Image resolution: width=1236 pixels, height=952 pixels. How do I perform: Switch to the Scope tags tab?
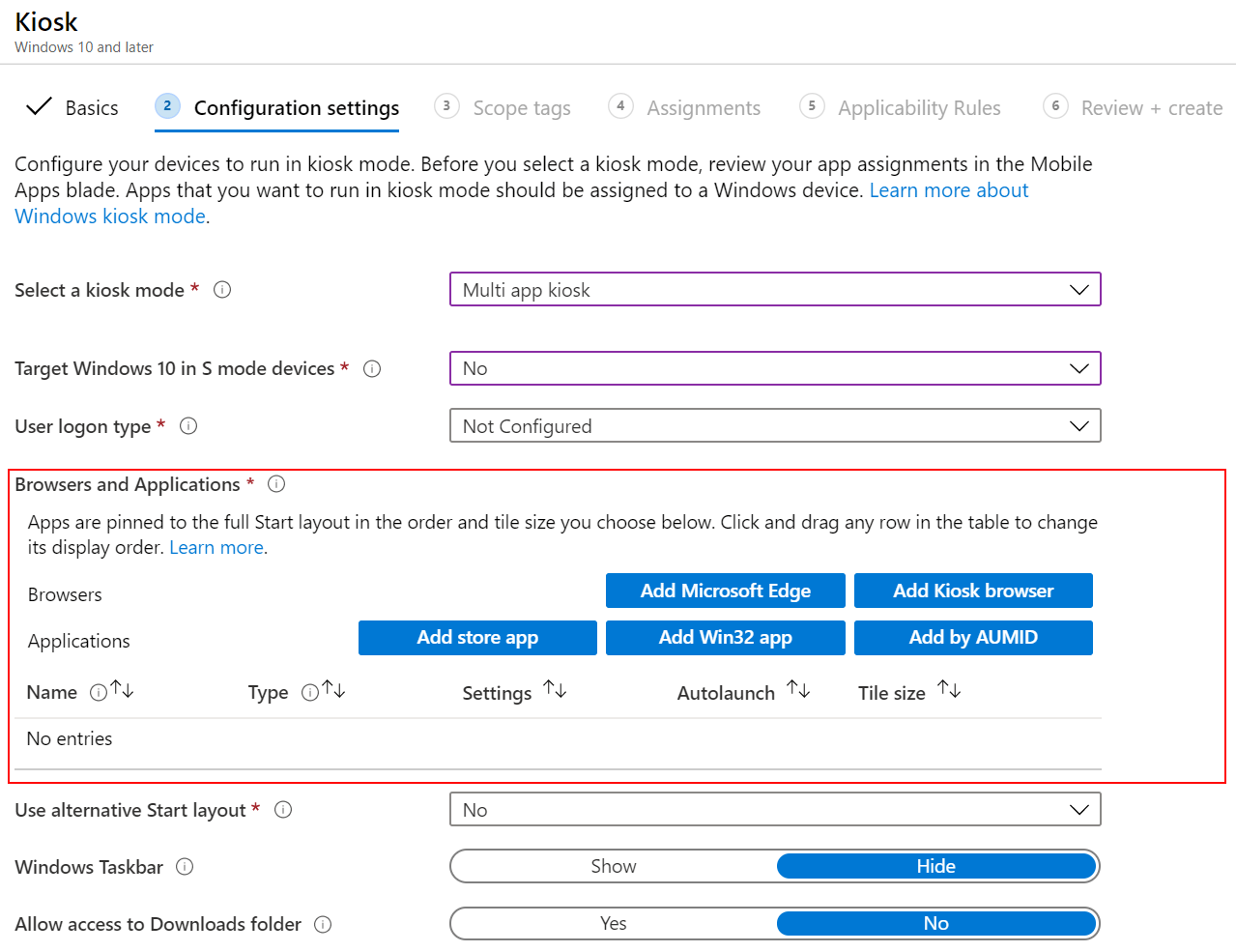[x=519, y=107]
